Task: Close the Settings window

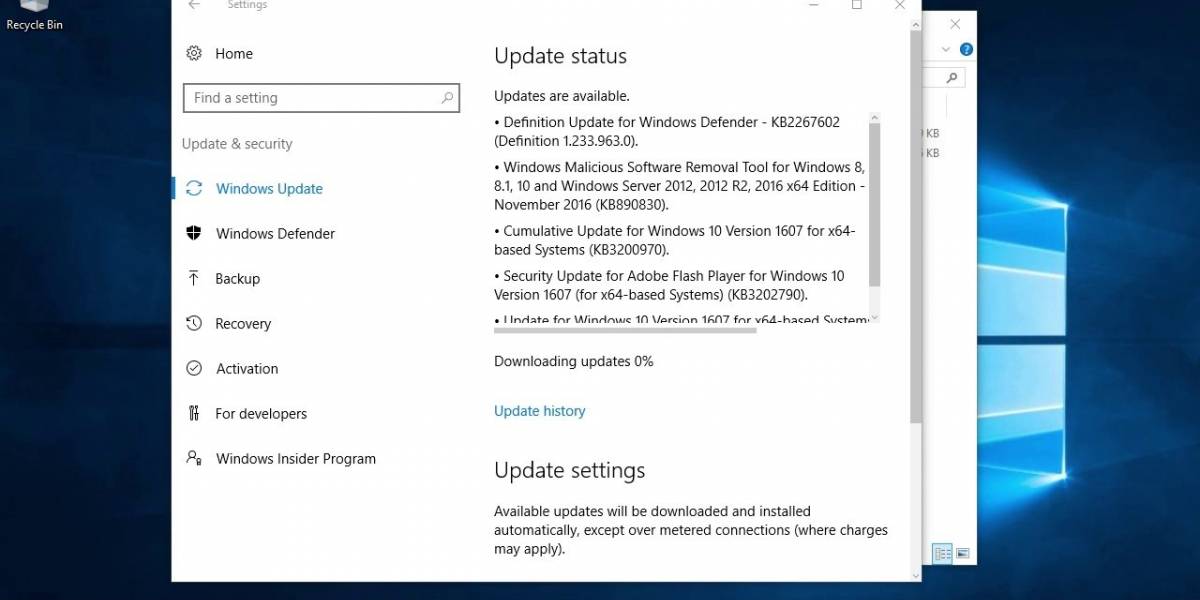Action: tap(901, 5)
